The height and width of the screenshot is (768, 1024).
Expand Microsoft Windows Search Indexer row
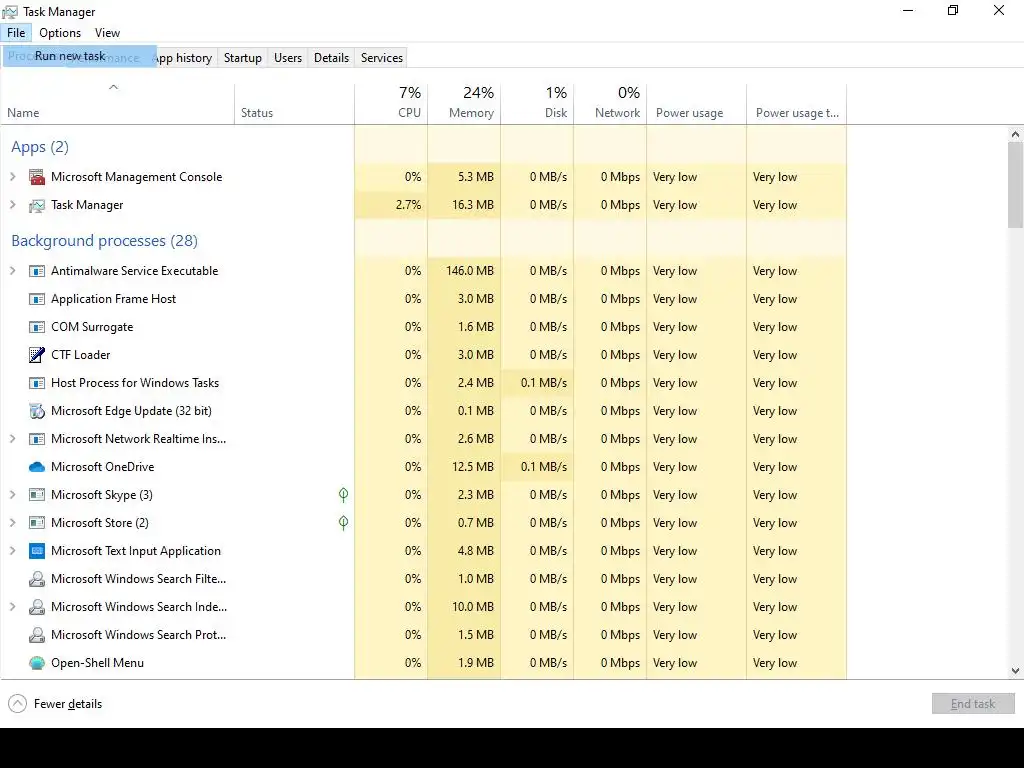[x=12, y=607]
